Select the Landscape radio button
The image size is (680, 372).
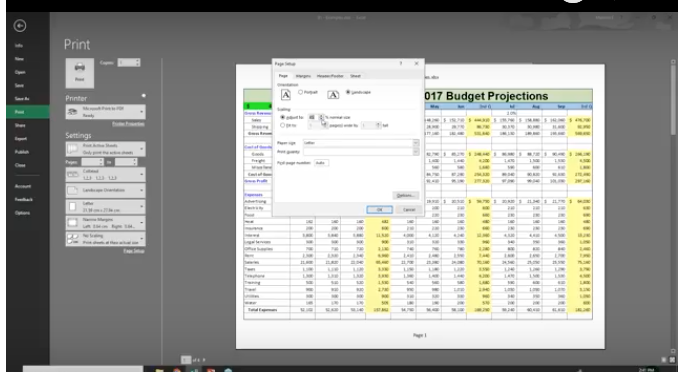(348, 92)
